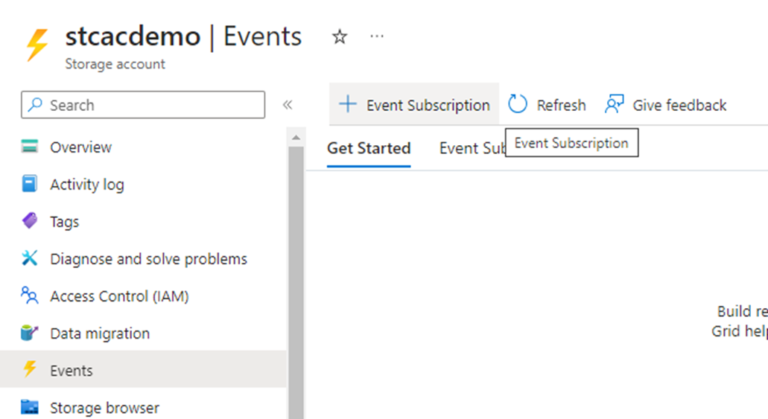Click the Activity log book icon
The width and height of the screenshot is (768, 419).
click(29, 184)
